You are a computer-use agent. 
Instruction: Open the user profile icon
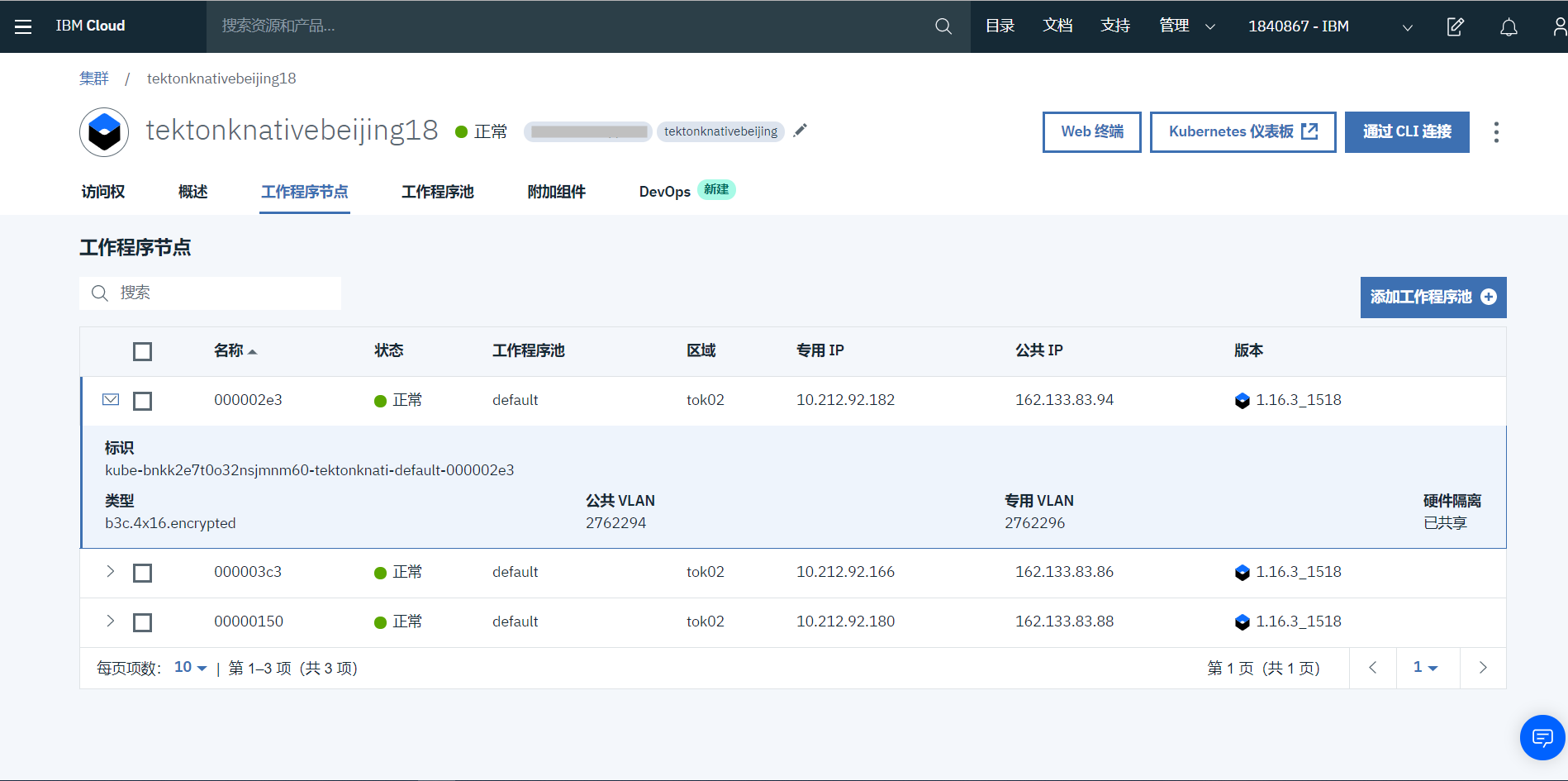pyautogui.click(x=1559, y=26)
